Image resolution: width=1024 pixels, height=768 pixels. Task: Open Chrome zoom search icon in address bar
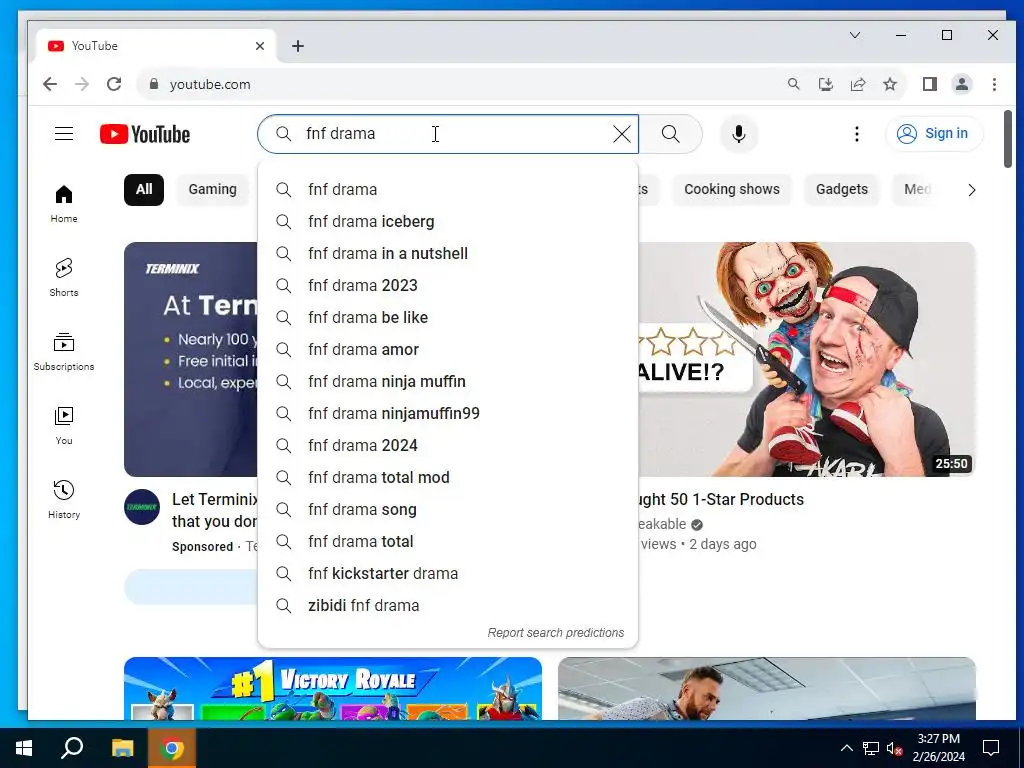coord(793,84)
